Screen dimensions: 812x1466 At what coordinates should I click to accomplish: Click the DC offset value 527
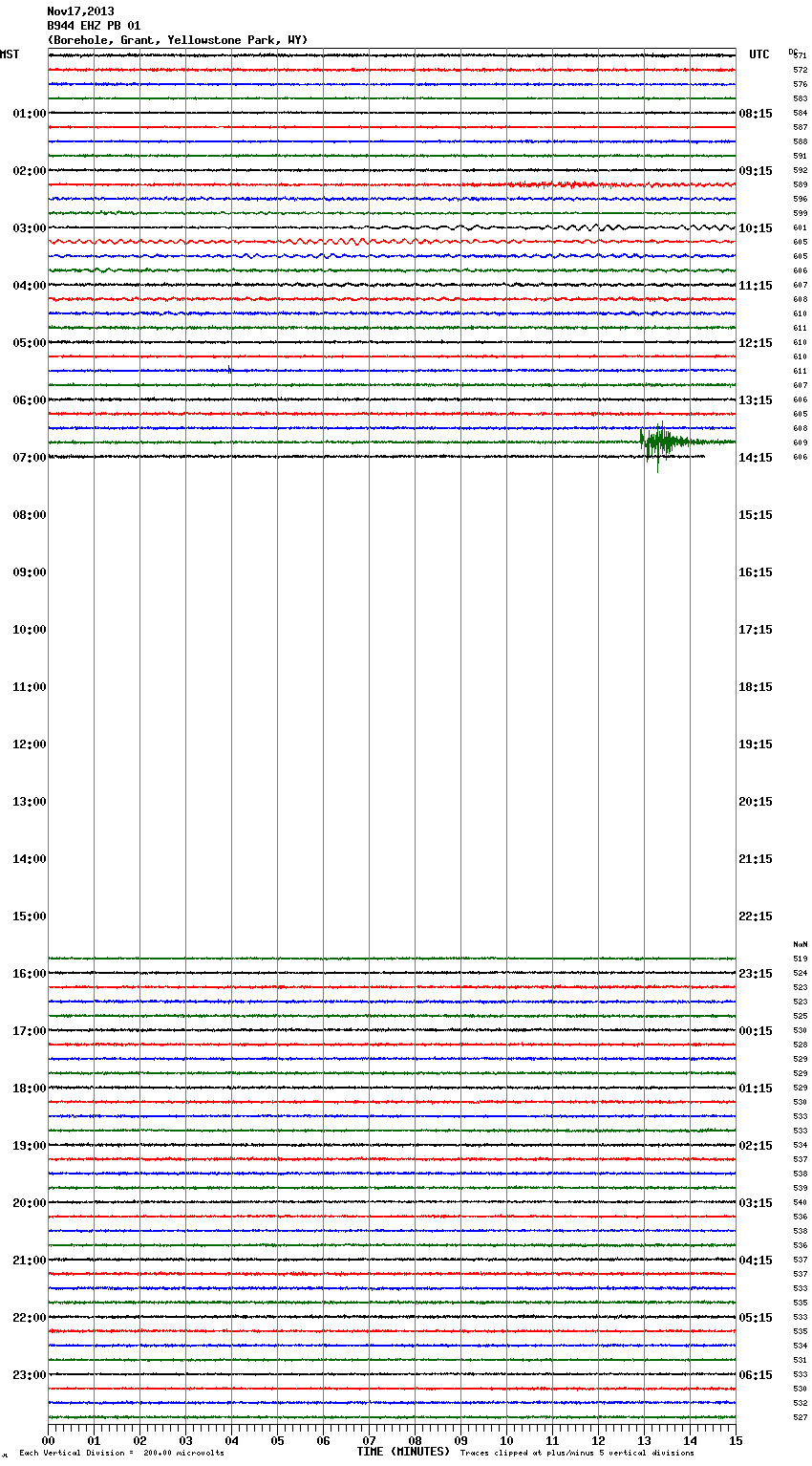coord(801,1418)
